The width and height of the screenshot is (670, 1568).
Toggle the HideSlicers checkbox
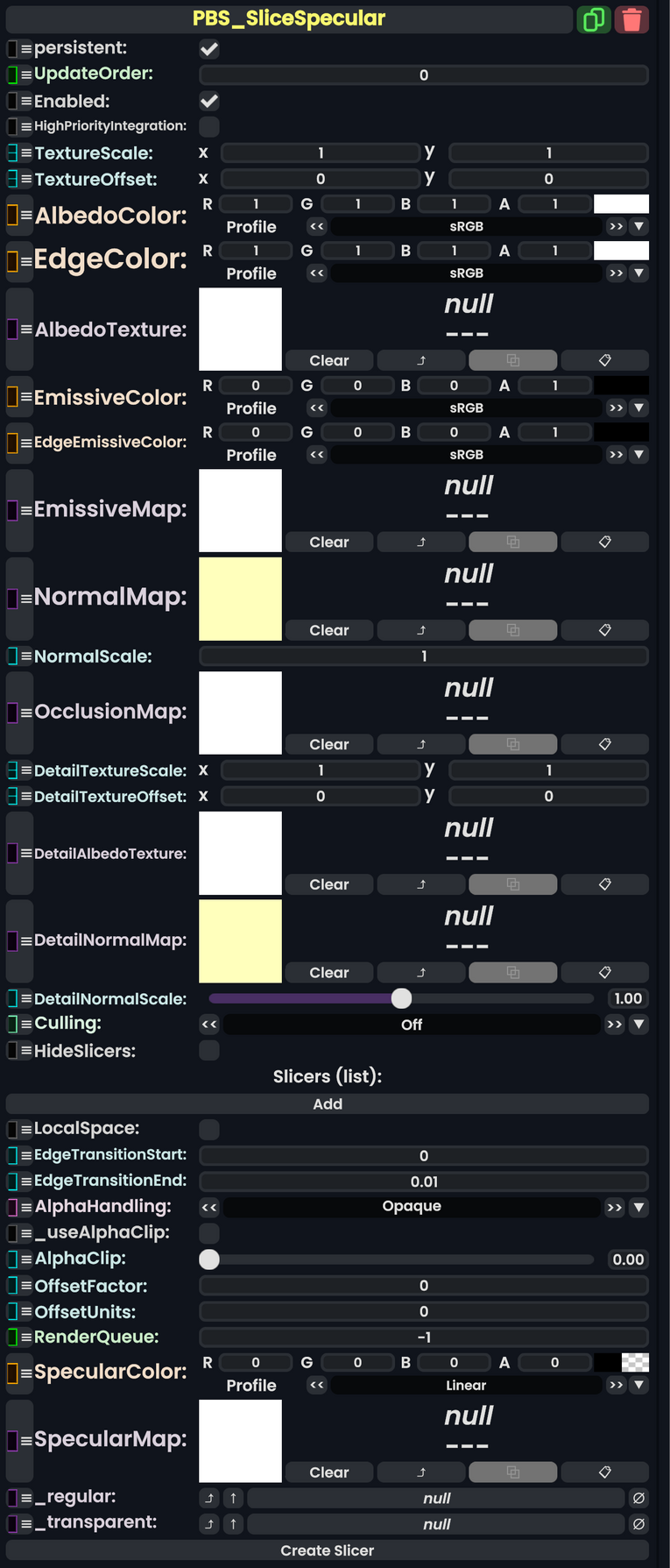209,1050
